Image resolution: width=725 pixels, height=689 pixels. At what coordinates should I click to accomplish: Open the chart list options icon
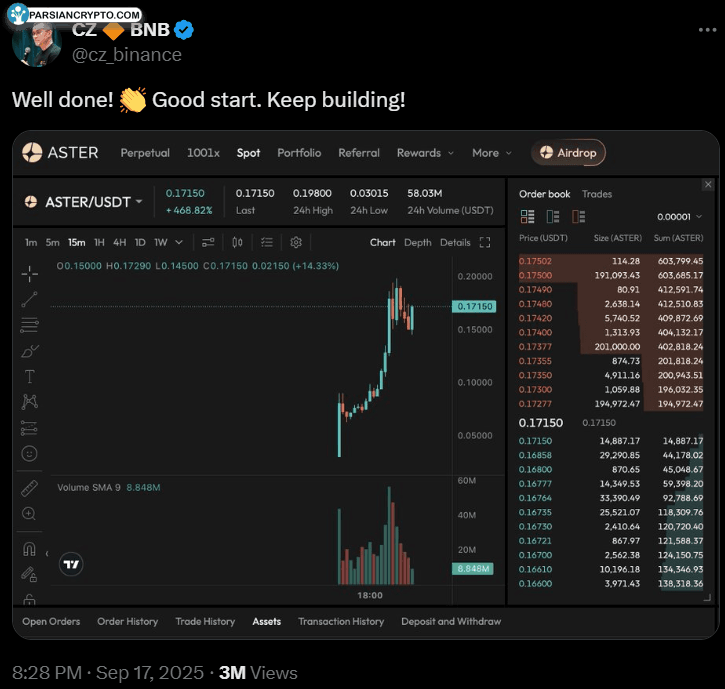pyautogui.click(x=267, y=242)
